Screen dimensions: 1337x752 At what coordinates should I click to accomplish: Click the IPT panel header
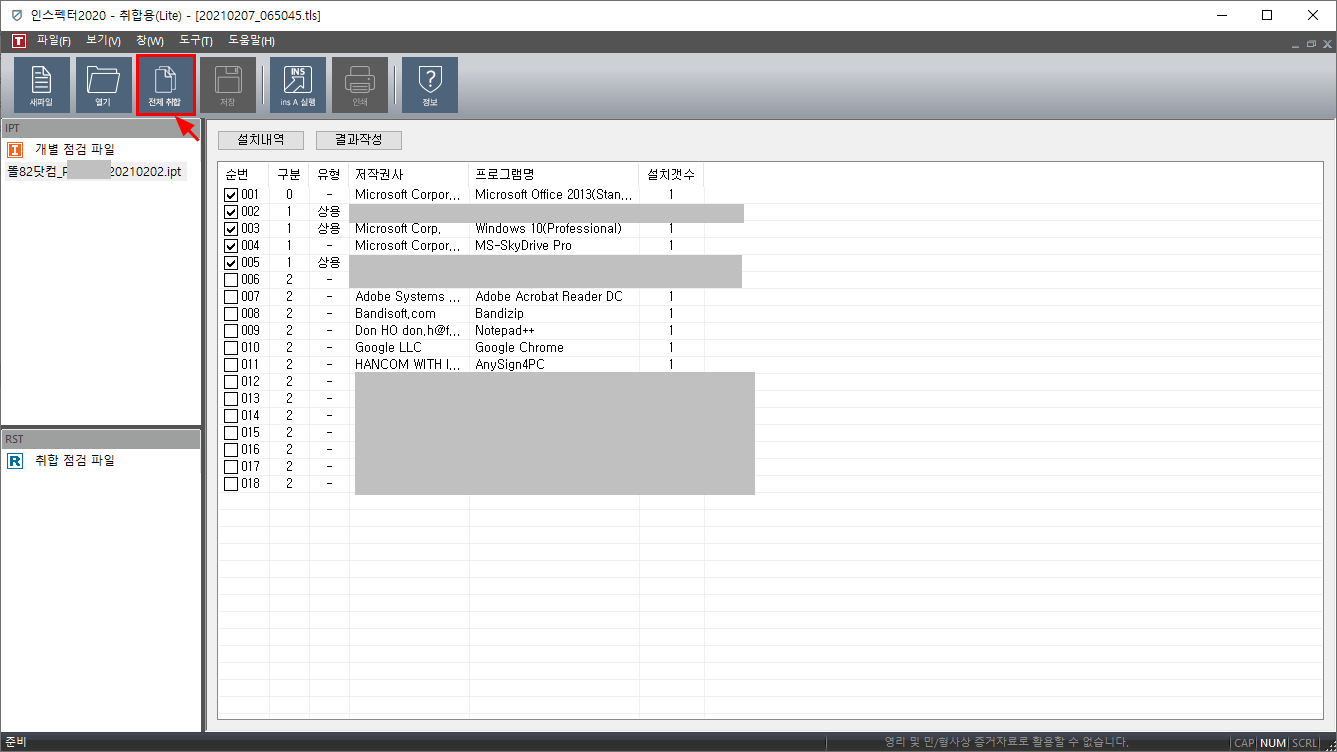point(101,128)
